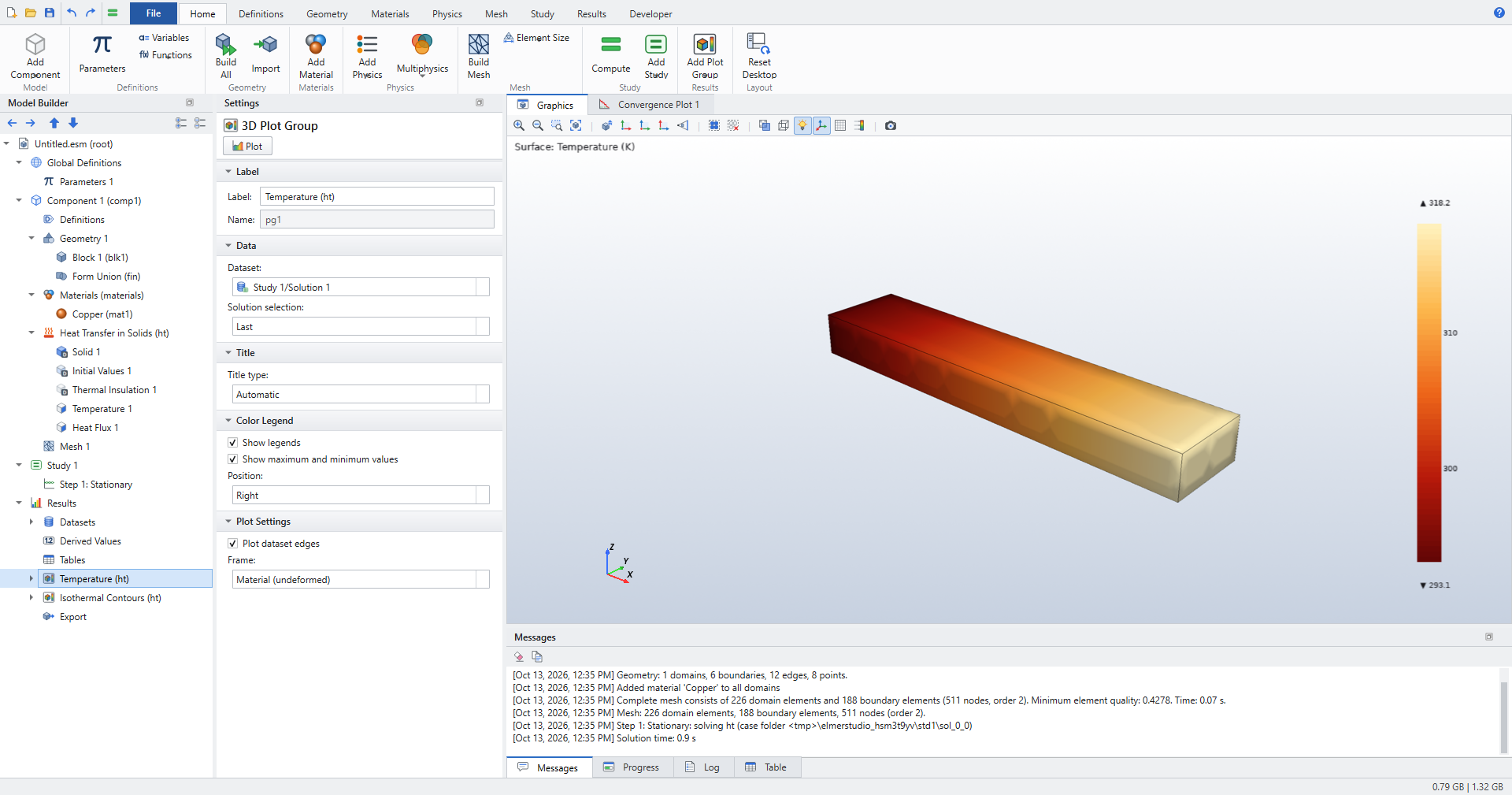Viewport: 1512px width, 795px height.
Task: Click the Variables button
Action: [x=164, y=38]
